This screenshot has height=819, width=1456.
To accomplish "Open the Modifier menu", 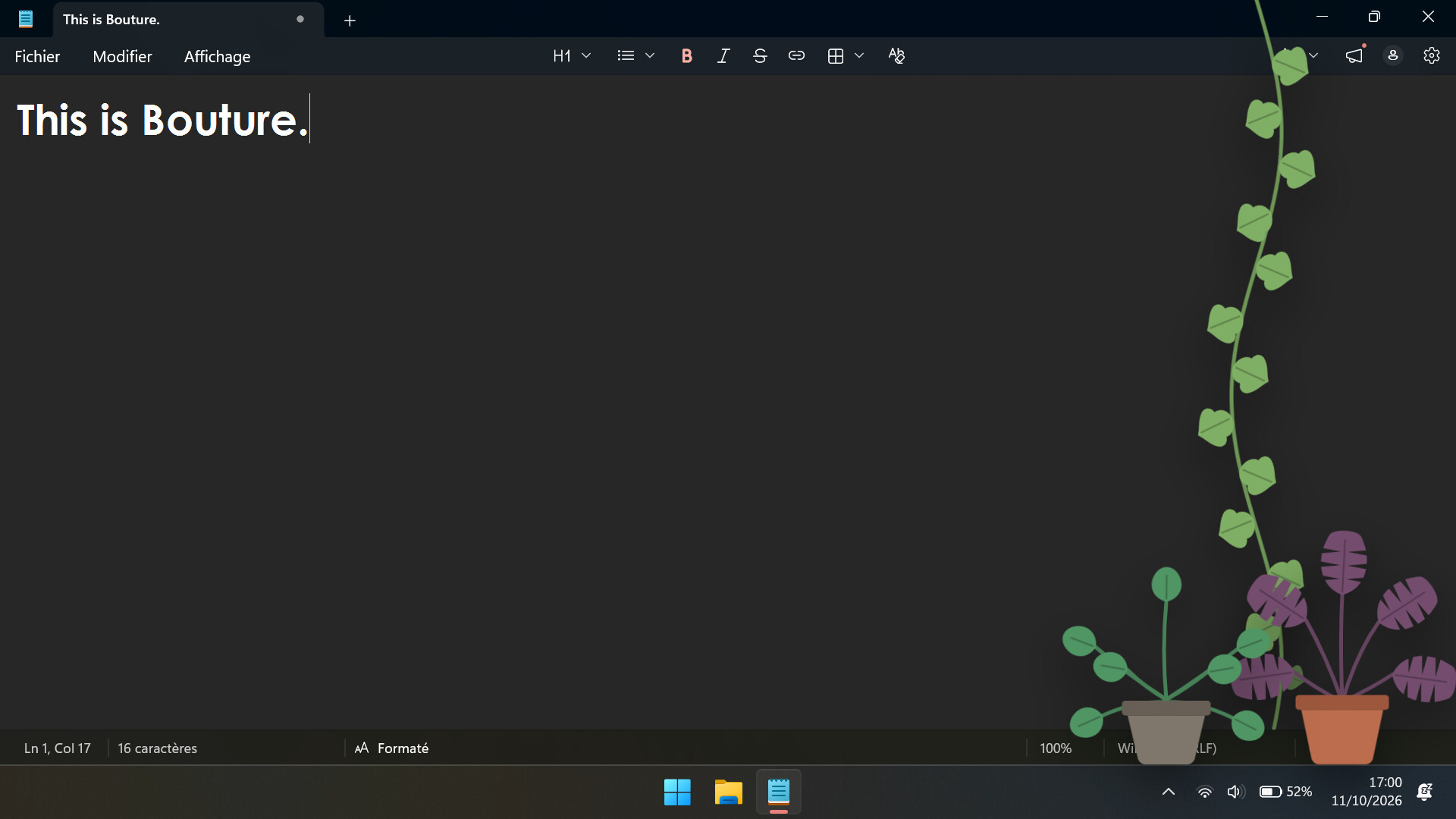I will tap(122, 57).
